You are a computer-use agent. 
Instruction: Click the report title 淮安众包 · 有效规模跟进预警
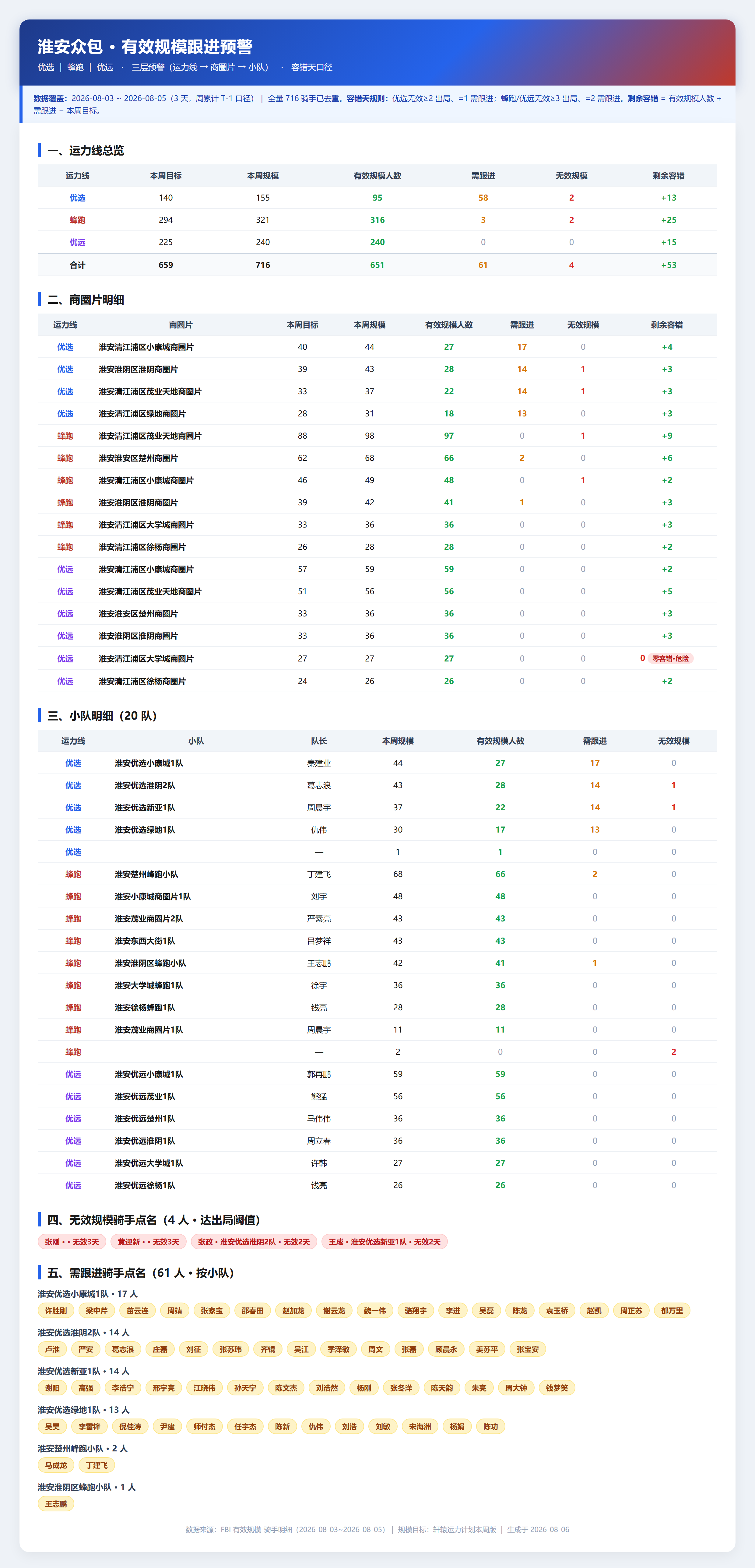click(x=145, y=46)
